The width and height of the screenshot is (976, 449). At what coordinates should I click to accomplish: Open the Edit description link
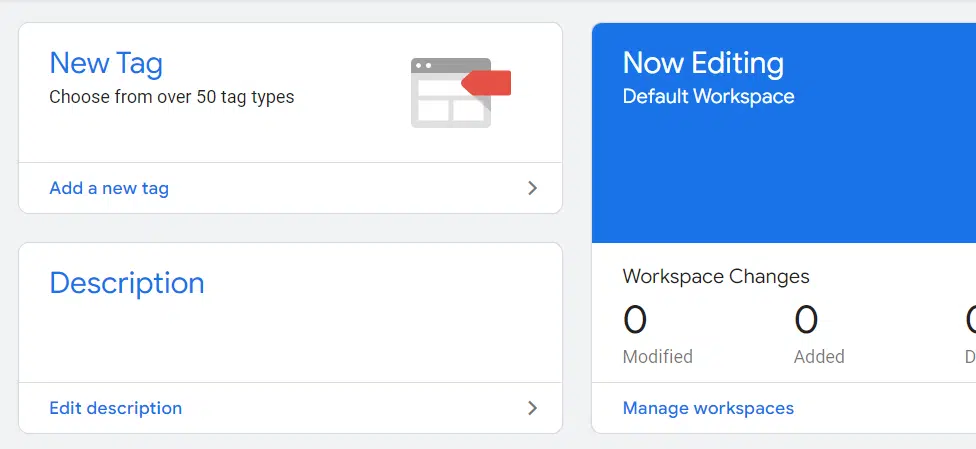pos(115,408)
